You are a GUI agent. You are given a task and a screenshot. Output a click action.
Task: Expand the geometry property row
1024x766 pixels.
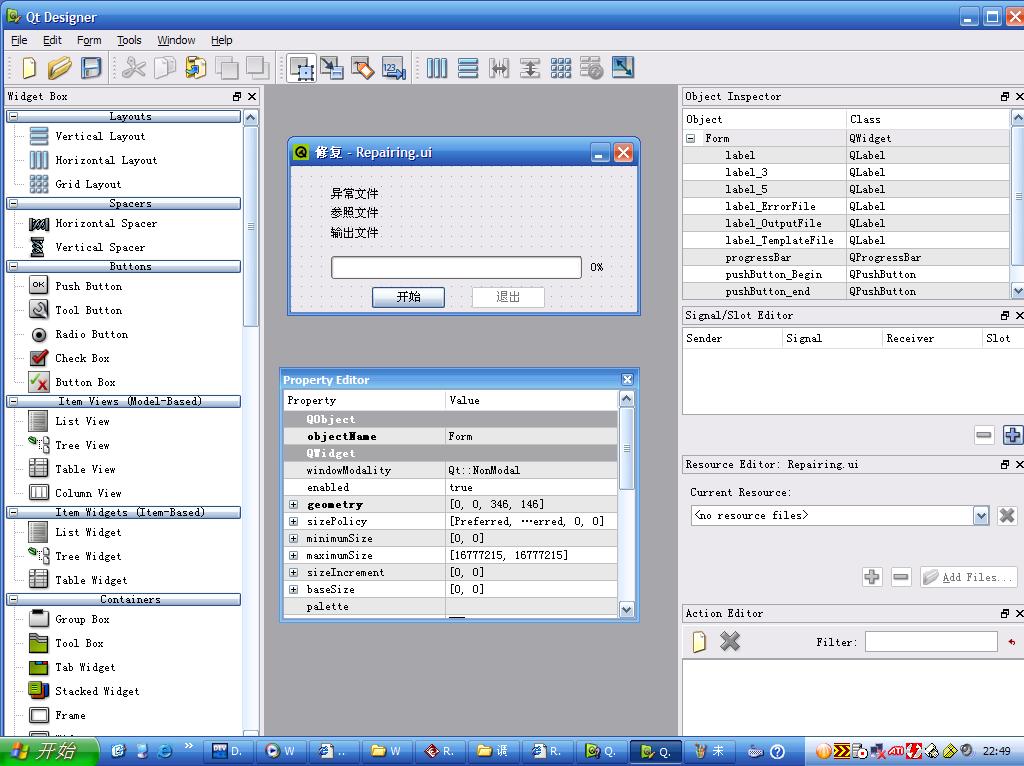tap(293, 505)
